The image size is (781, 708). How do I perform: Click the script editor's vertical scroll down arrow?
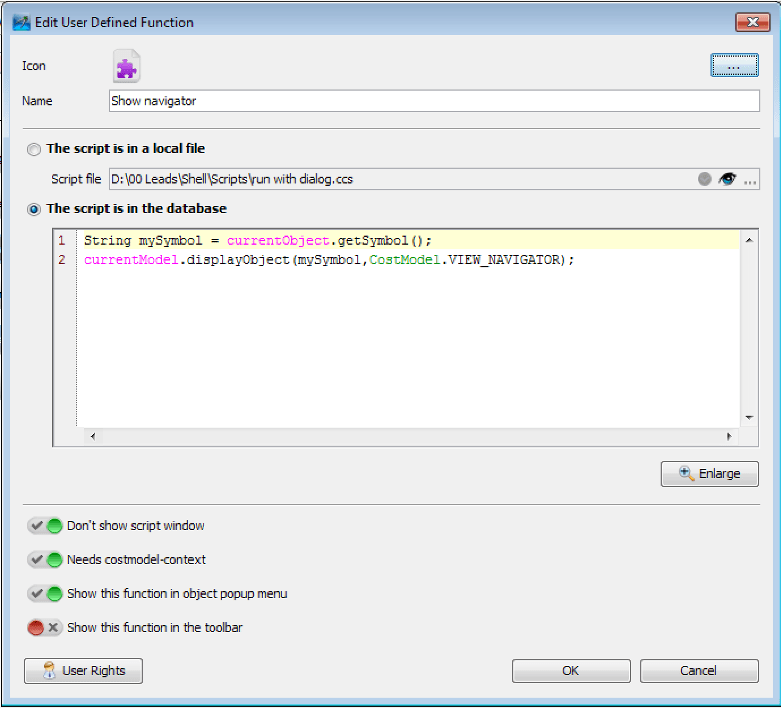click(x=749, y=418)
